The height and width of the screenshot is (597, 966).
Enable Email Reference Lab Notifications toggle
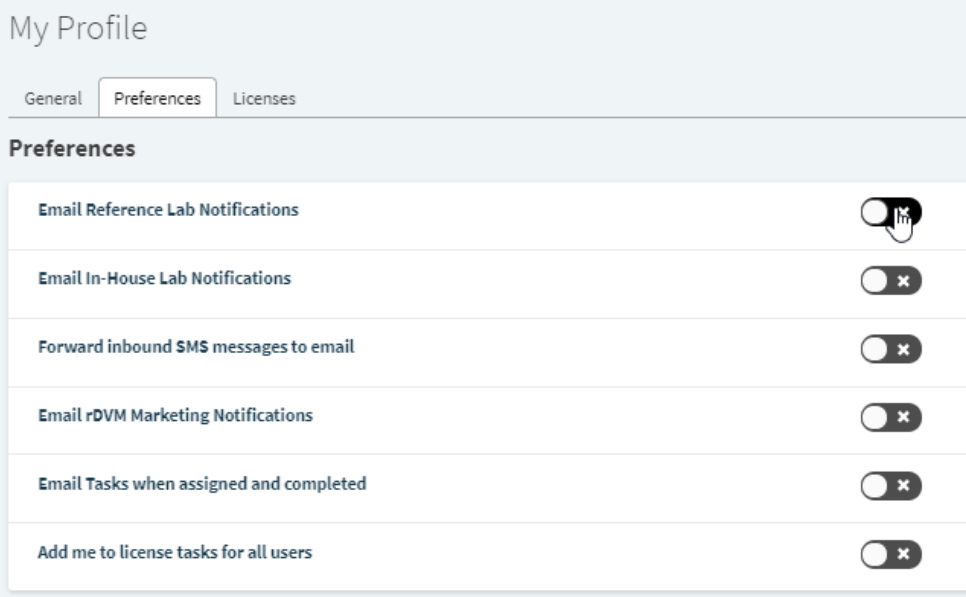[890, 212]
